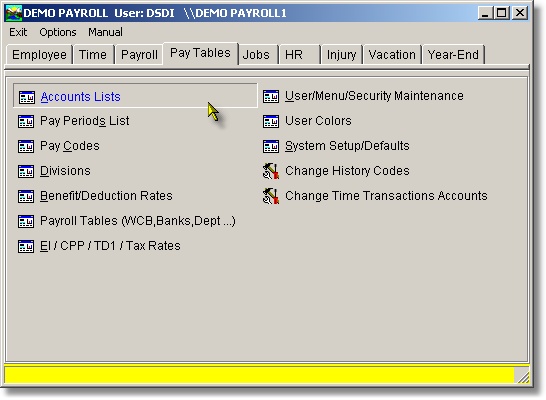Image resolution: width=546 pixels, height=400 pixels.
Task: Click the icon beside Accounts Lists
Action: pyautogui.click(x=26, y=97)
